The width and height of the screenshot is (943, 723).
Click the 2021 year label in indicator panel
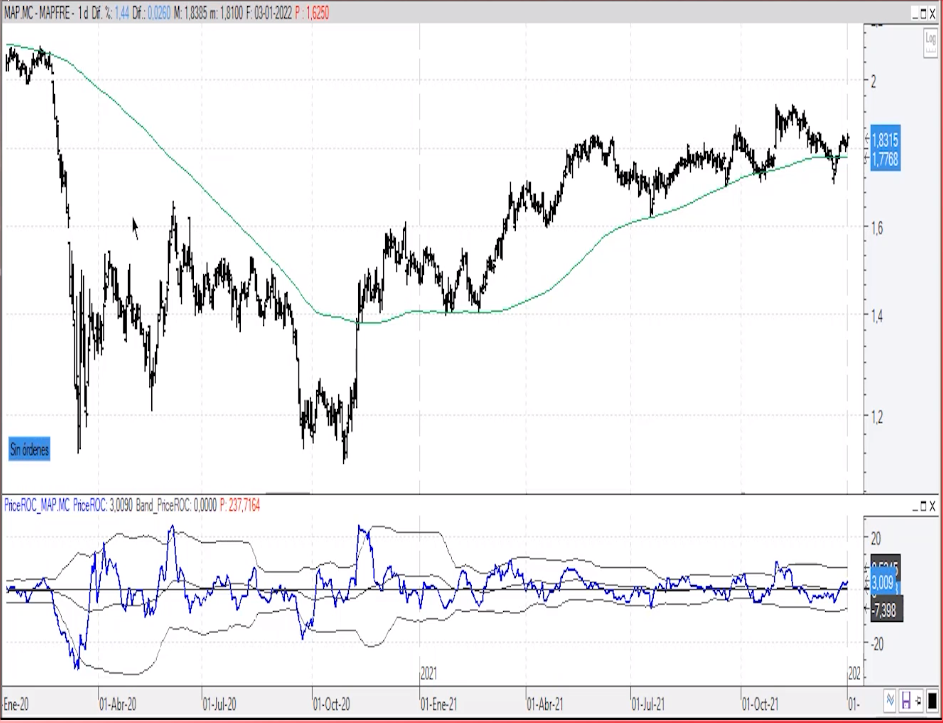point(429,674)
